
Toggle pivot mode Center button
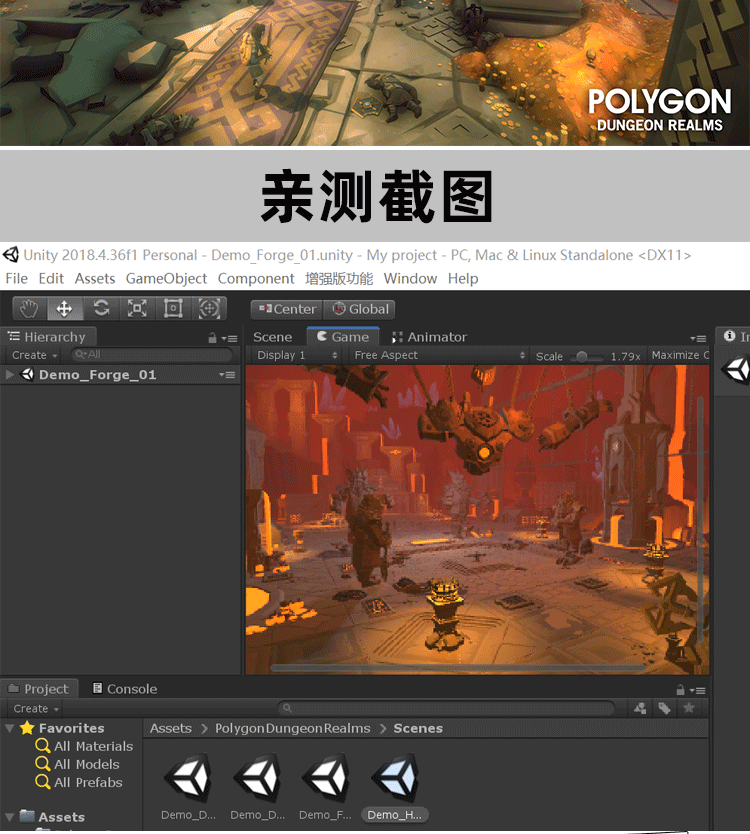(287, 309)
